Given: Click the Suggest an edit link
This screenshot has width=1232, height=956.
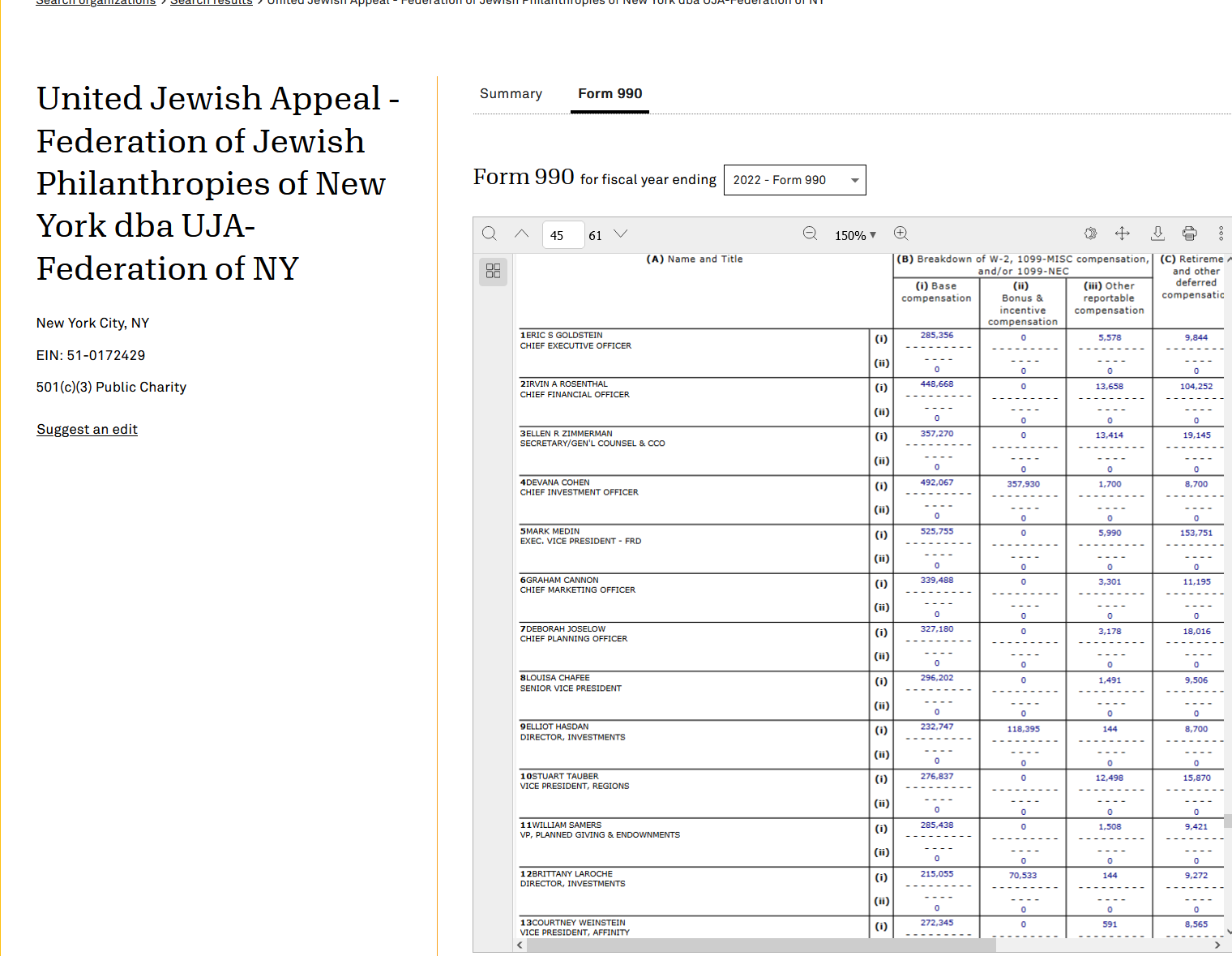Looking at the screenshot, I should coord(87,430).
